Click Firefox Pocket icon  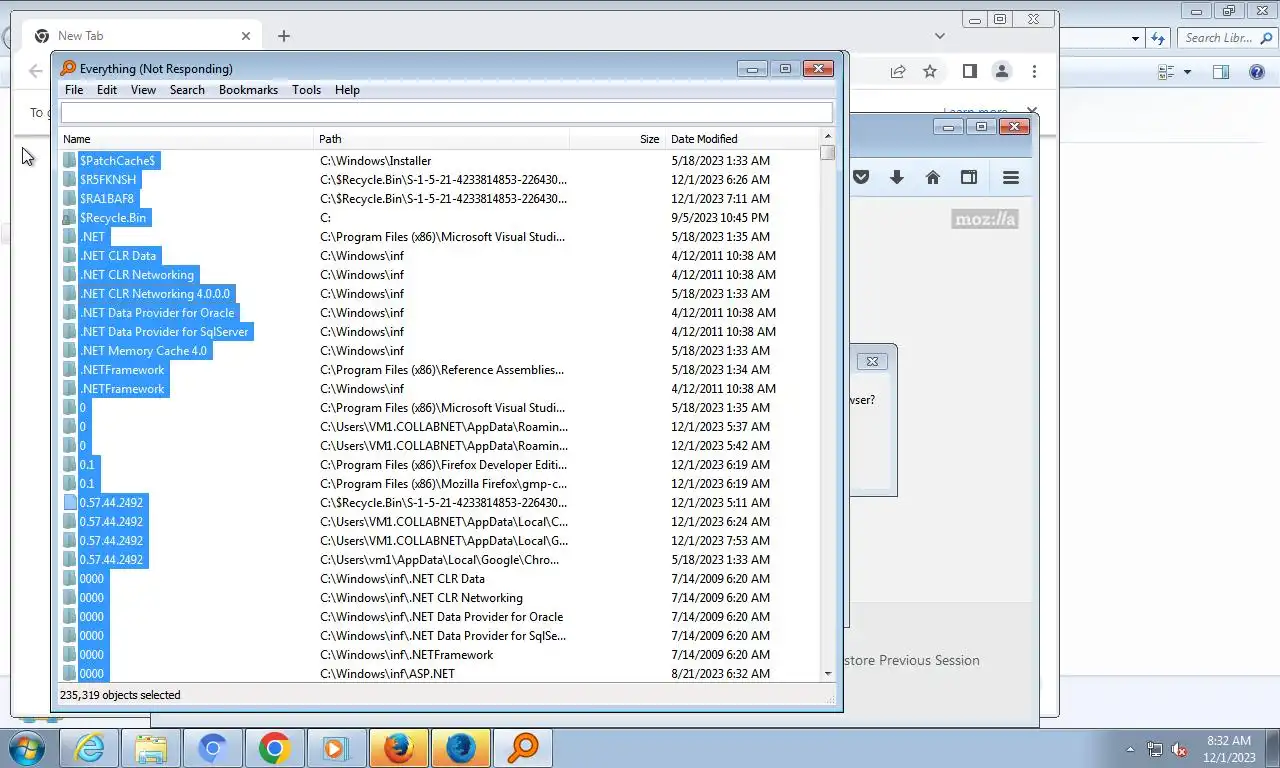click(x=861, y=177)
